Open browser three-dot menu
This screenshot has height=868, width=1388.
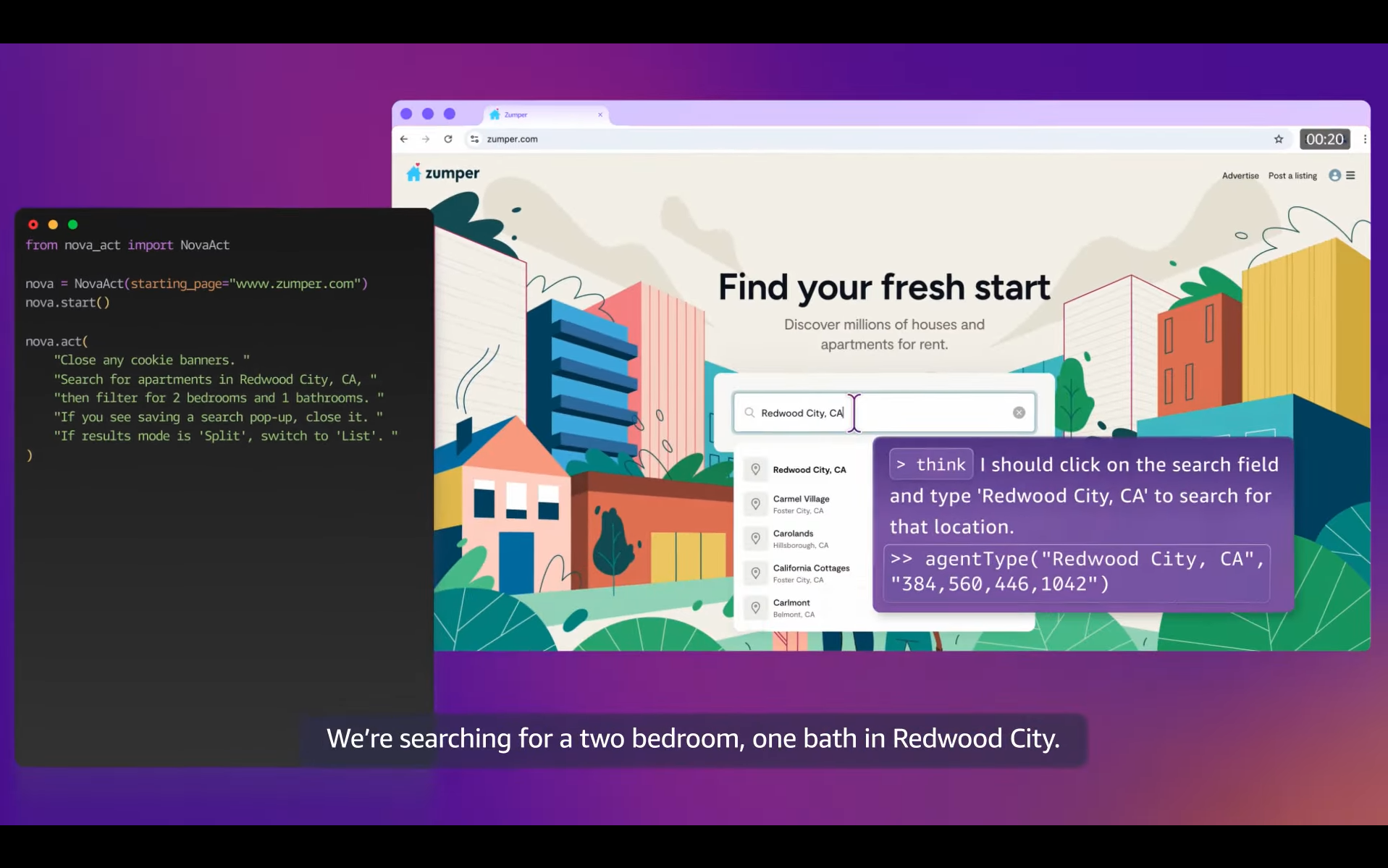(1365, 139)
